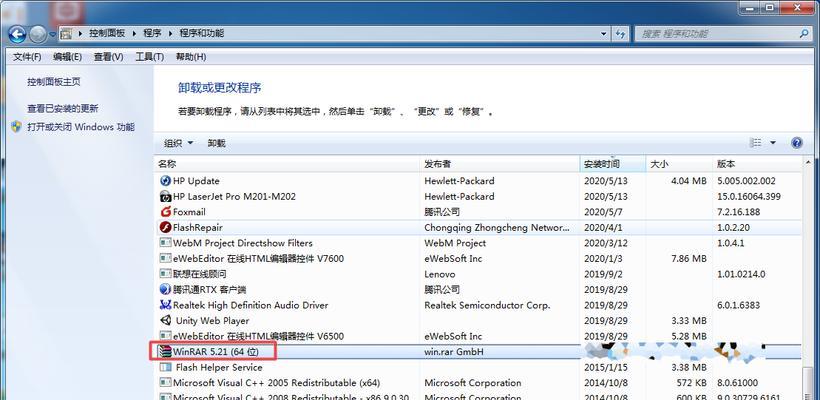Click the shield icon beside Windows 功能
Image resolution: width=820 pixels, height=400 pixels.
17,127
